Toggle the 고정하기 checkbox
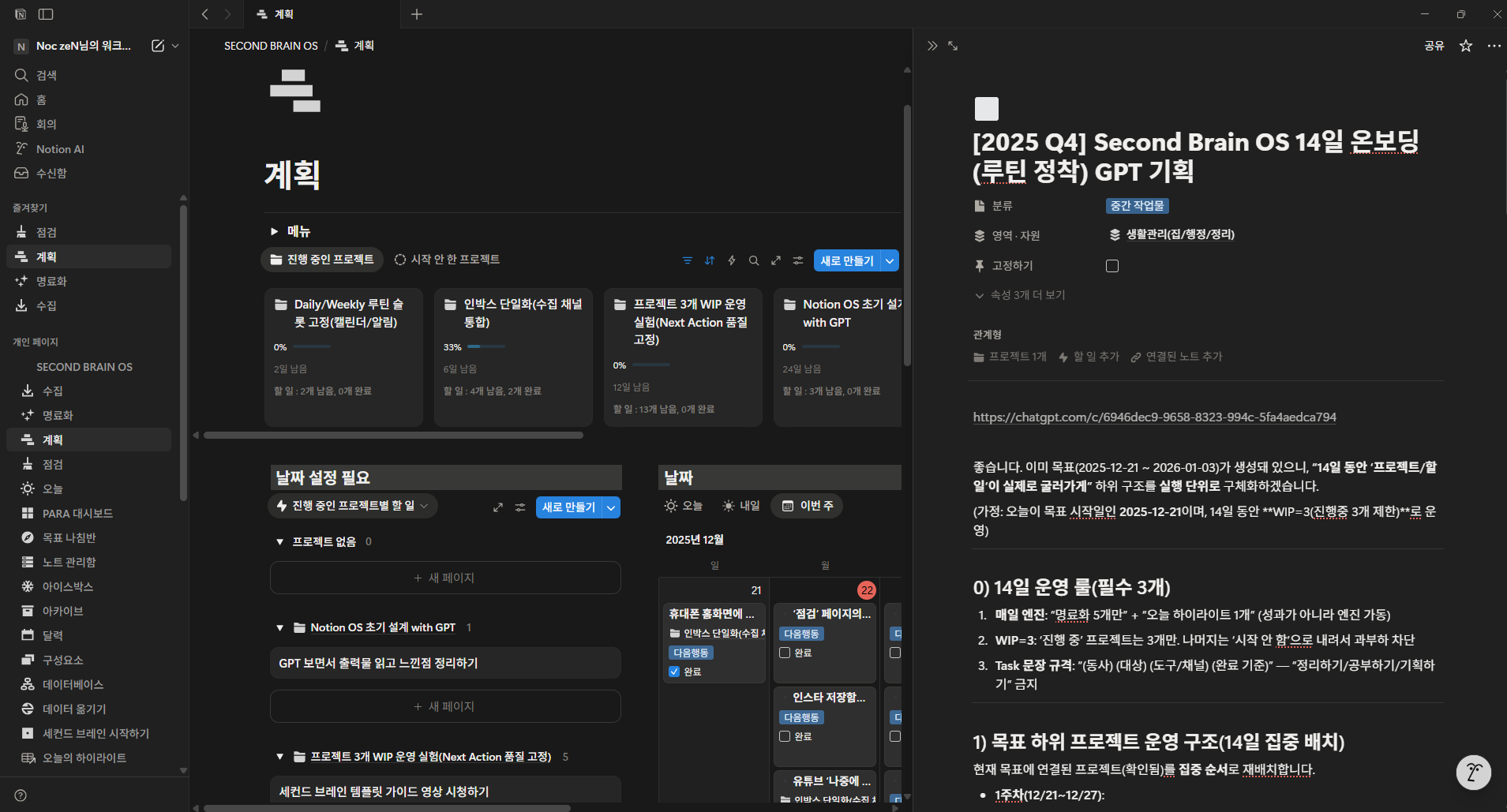 (x=1112, y=266)
